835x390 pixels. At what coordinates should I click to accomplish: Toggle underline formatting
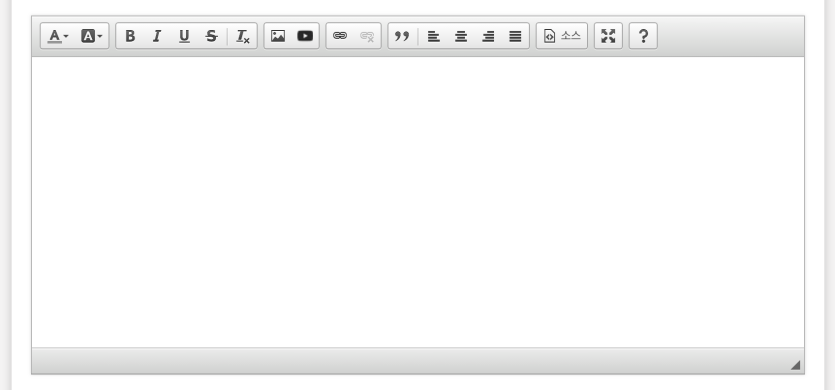[184, 36]
